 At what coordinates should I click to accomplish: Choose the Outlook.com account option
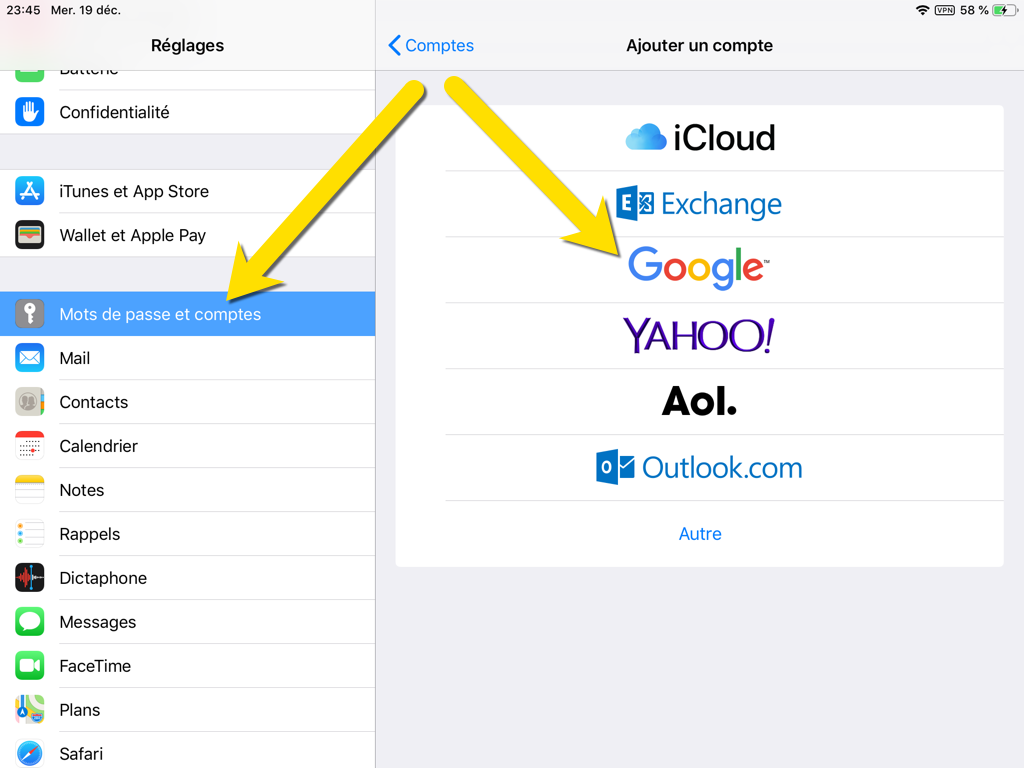(x=699, y=468)
